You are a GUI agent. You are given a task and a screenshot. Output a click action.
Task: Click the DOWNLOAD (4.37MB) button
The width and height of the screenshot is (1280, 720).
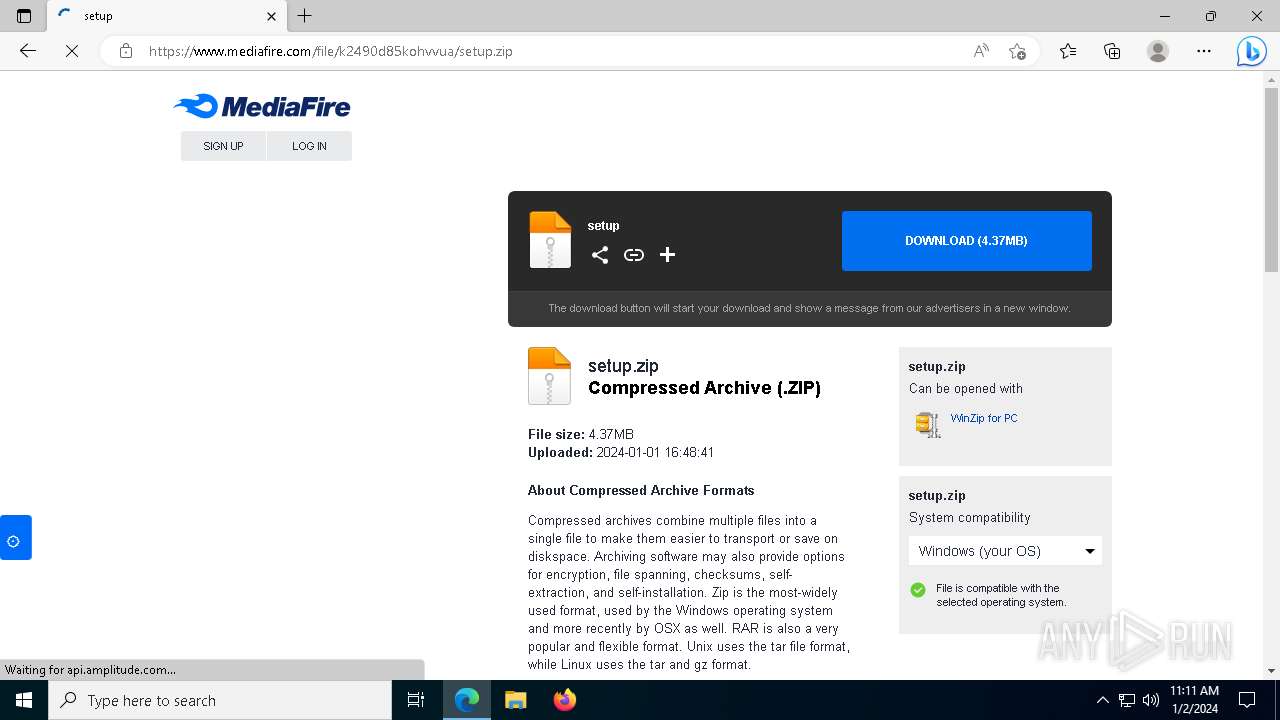[x=966, y=241]
